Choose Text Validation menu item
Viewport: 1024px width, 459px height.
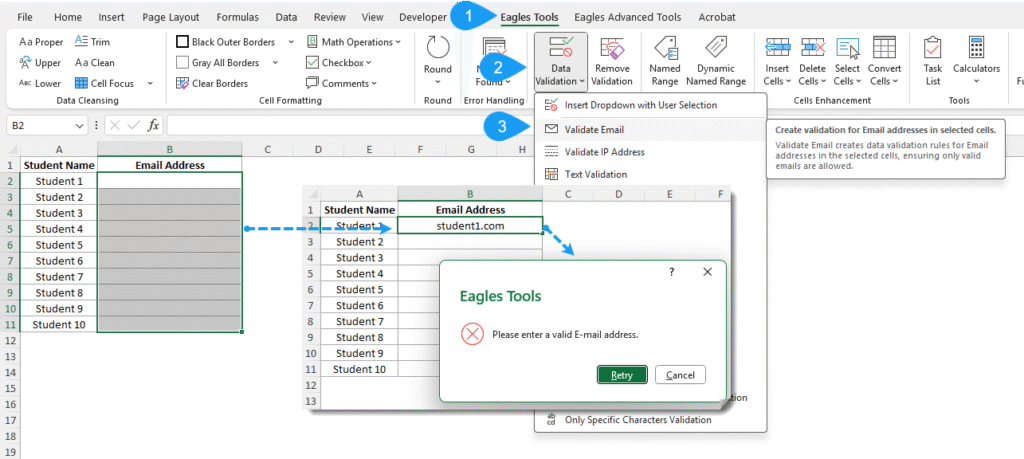(650, 174)
